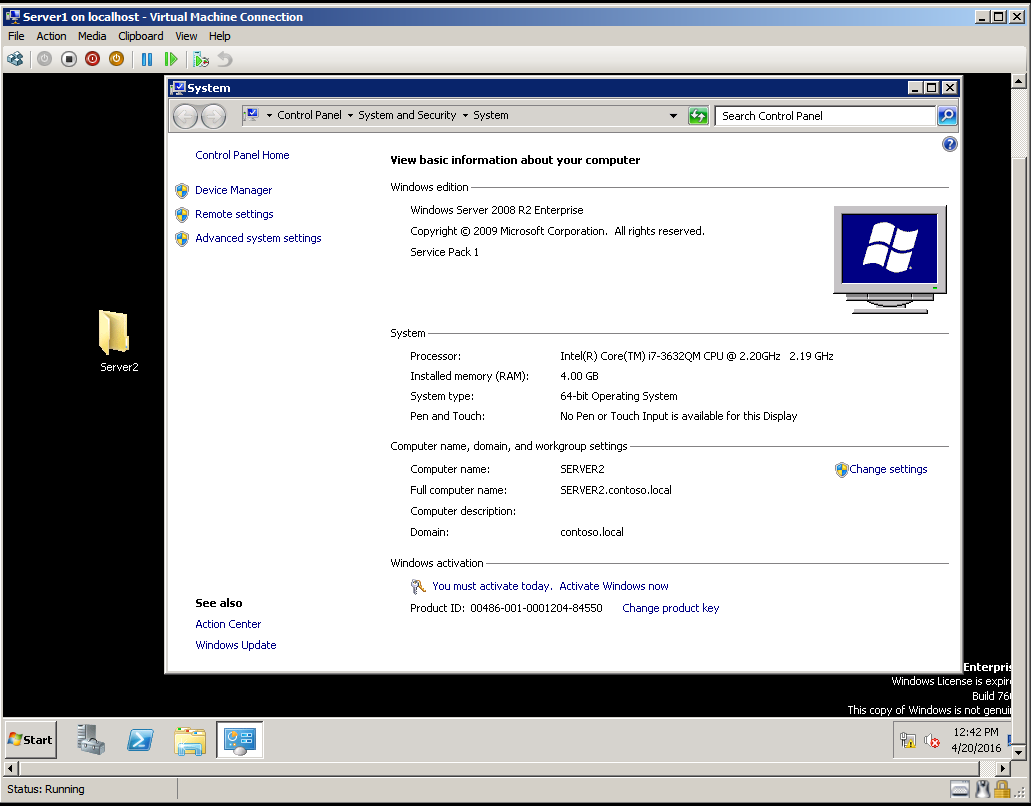This screenshot has height=806, width=1031.
Task: Launch PowerShell from the taskbar
Action: [x=140, y=740]
